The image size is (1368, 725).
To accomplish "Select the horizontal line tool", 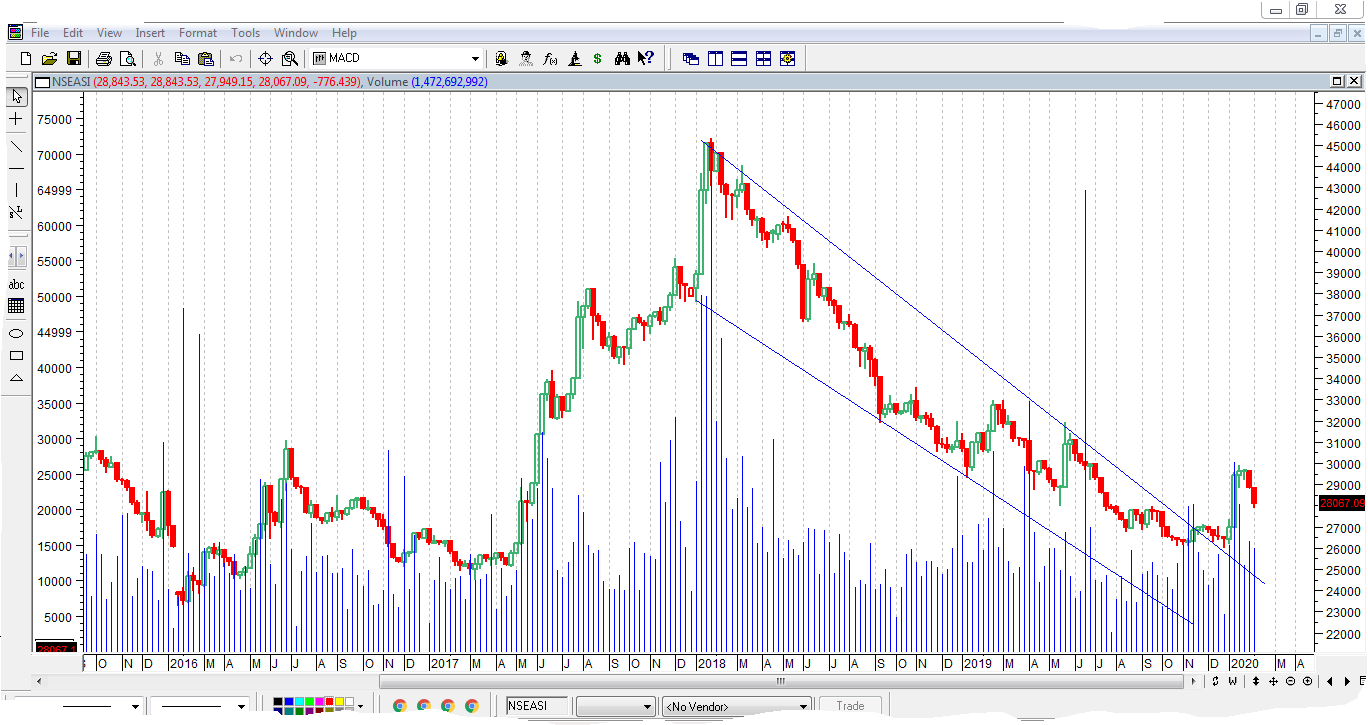I will 16,168.
